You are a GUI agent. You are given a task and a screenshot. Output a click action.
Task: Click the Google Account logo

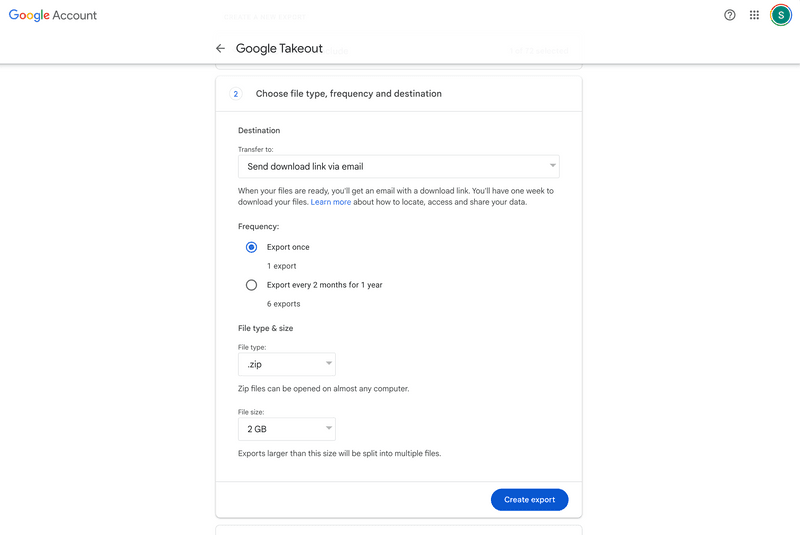pyautogui.click(x=53, y=15)
